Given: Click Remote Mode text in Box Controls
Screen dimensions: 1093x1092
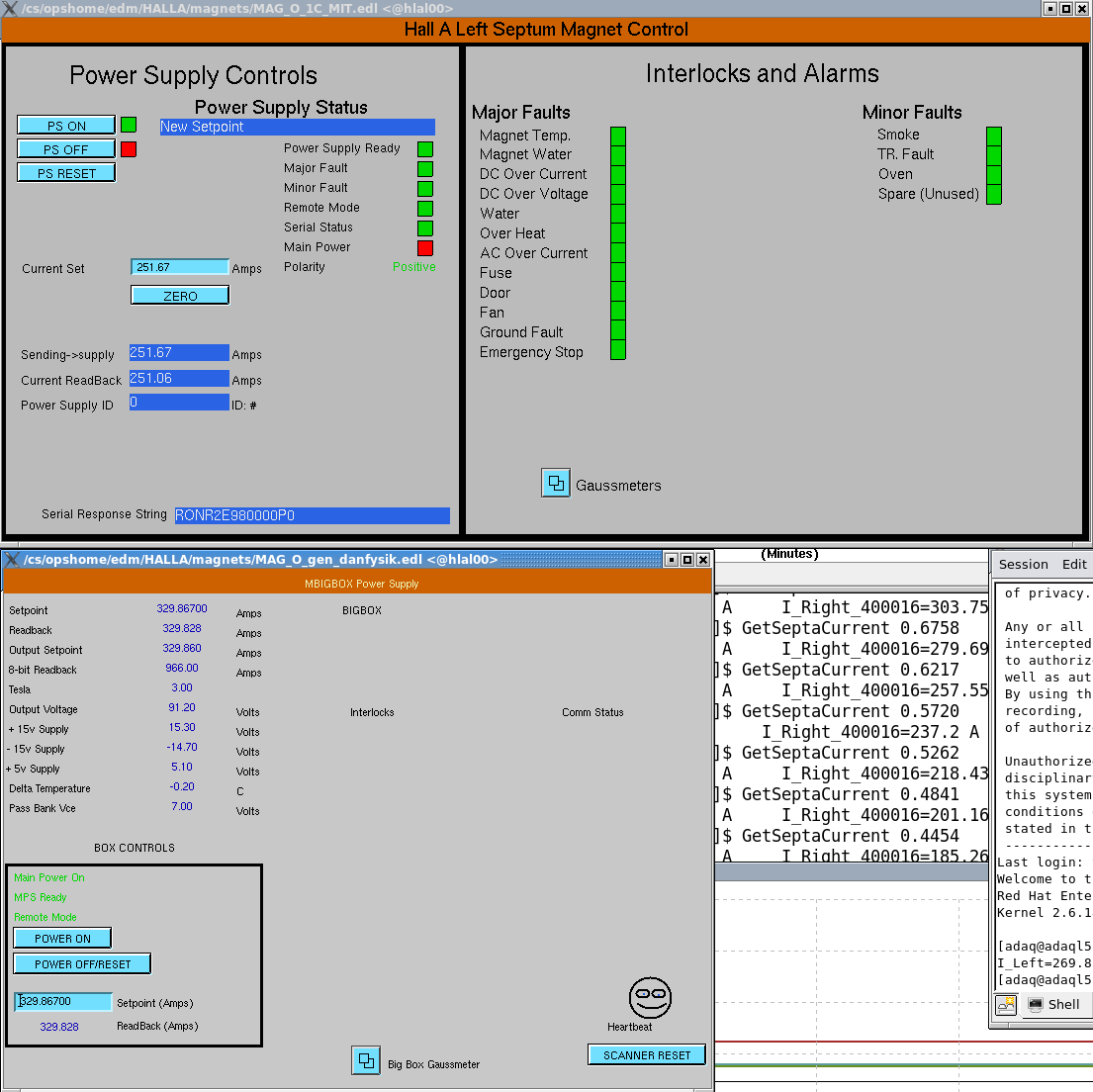Looking at the screenshot, I should (46, 917).
